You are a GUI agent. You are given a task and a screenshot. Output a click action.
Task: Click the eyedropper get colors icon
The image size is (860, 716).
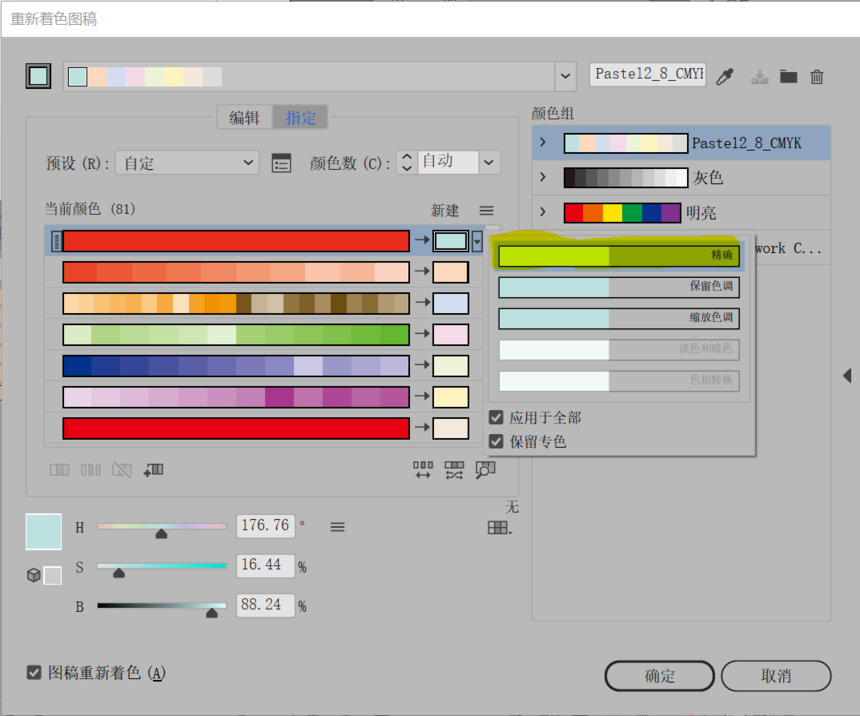tap(725, 77)
